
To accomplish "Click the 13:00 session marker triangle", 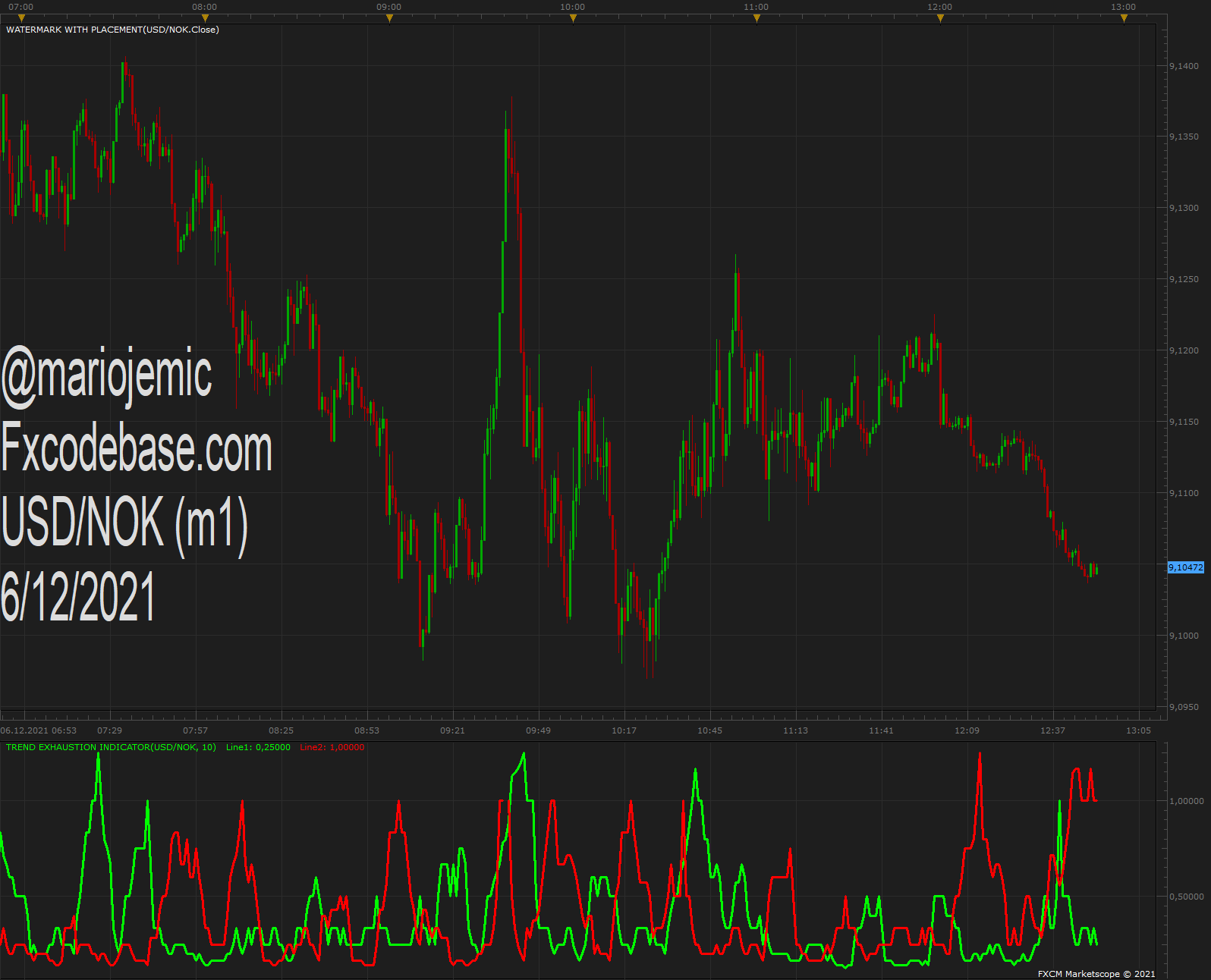I will coord(1124,18).
